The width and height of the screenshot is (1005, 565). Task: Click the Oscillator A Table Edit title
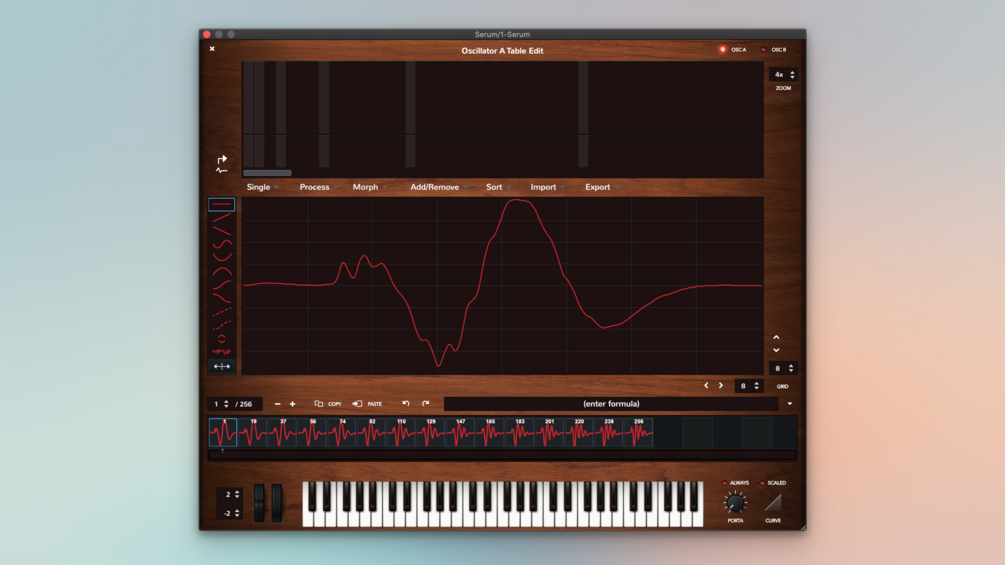(502, 51)
